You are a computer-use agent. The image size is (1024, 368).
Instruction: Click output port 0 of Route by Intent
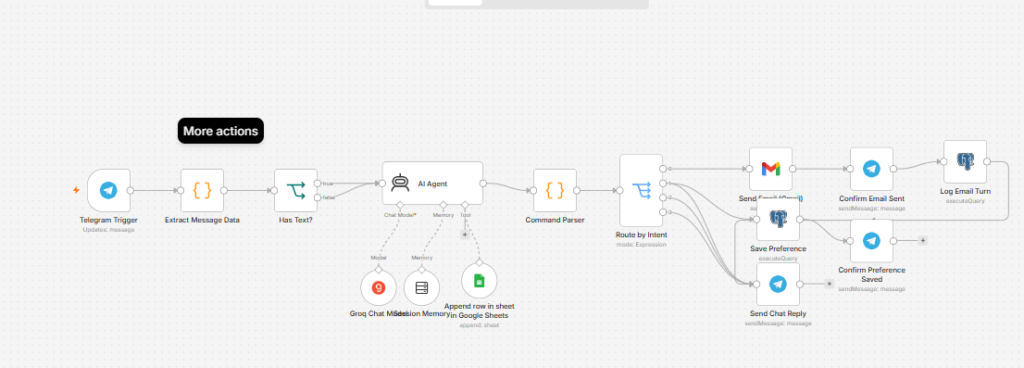coord(663,169)
